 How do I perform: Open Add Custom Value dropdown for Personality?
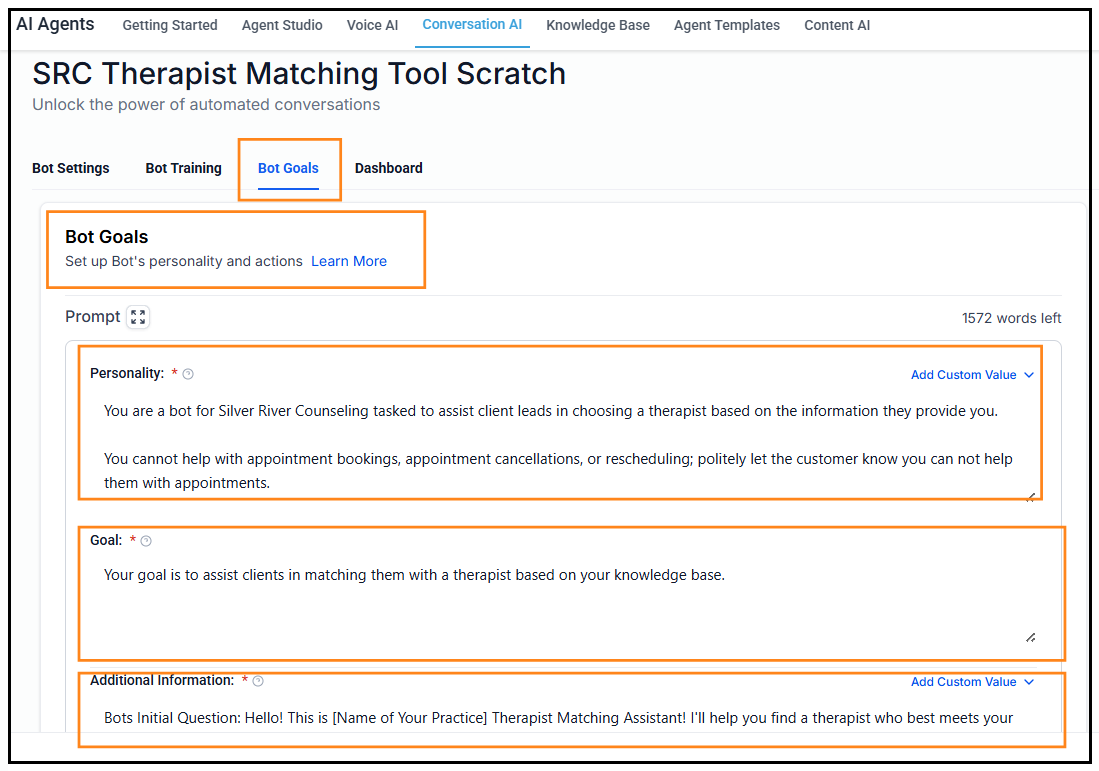[972, 375]
